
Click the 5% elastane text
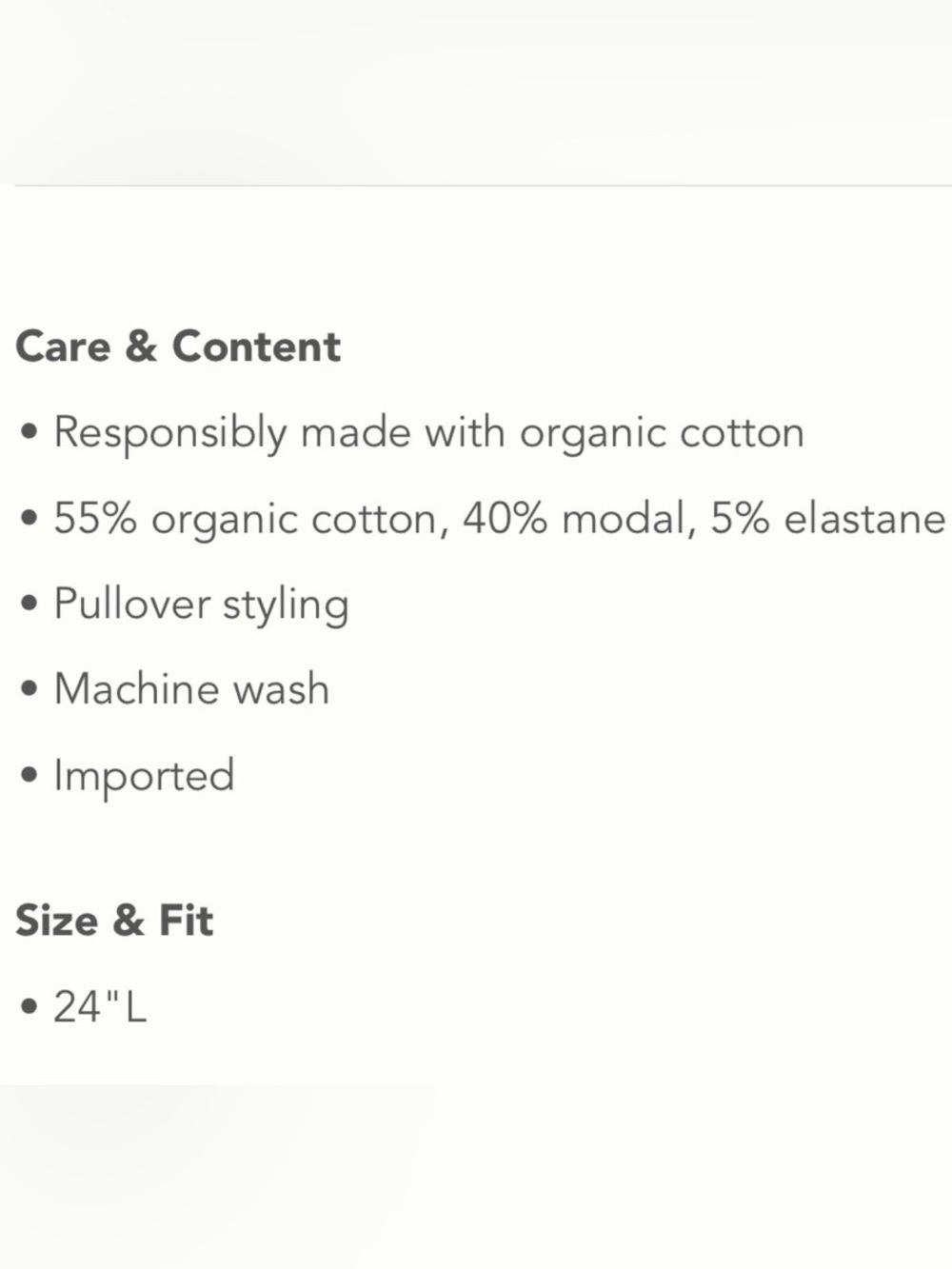pyautogui.click(x=828, y=519)
